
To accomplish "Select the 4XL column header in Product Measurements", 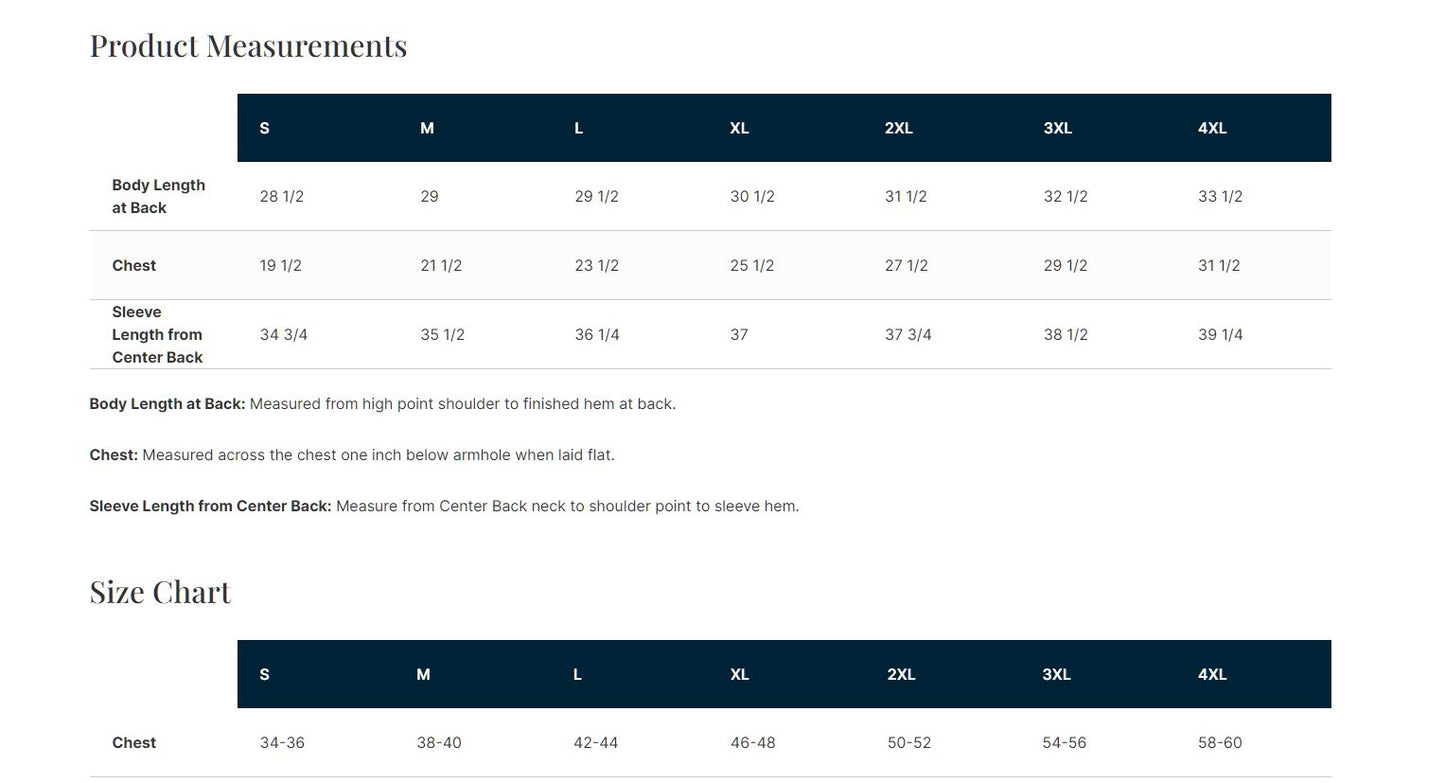I will [1212, 128].
